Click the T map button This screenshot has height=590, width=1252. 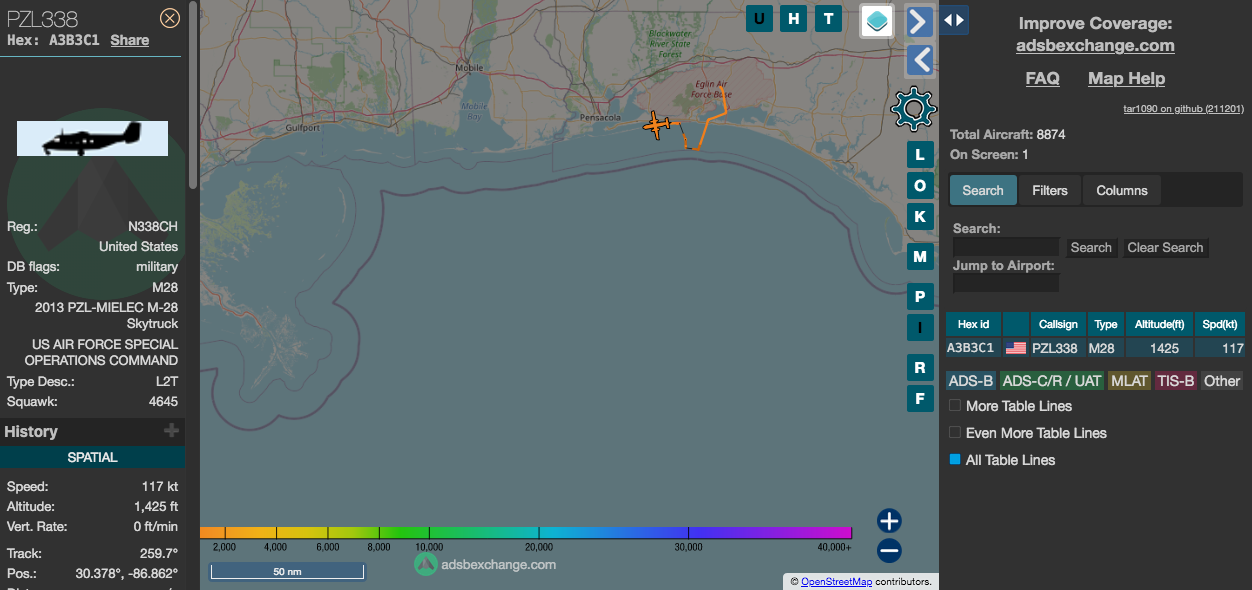click(x=828, y=18)
